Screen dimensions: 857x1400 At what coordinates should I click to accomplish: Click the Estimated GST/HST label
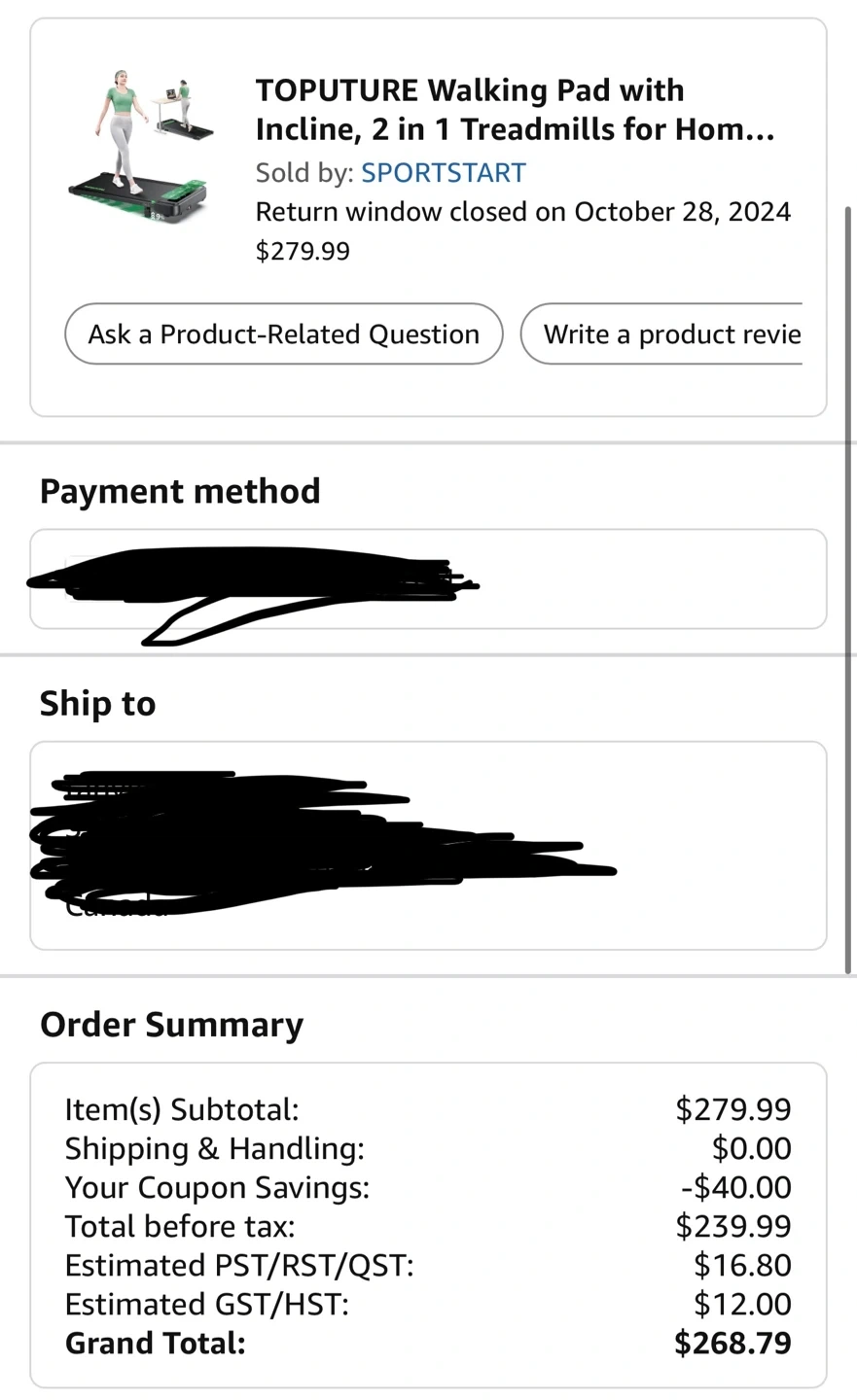click(206, 1304)
